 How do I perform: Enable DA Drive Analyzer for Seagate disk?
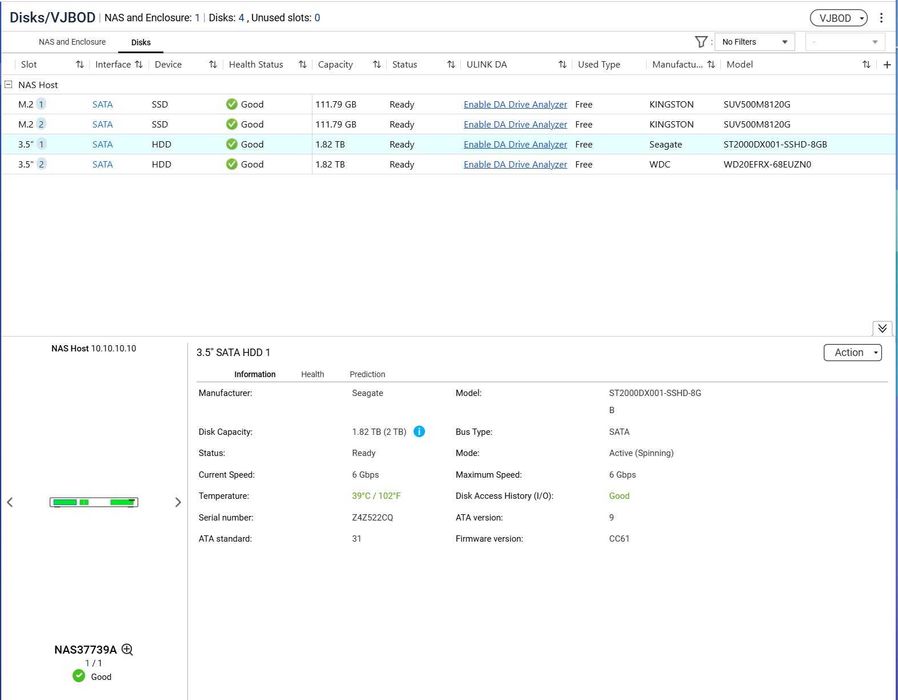pos(515,144)
